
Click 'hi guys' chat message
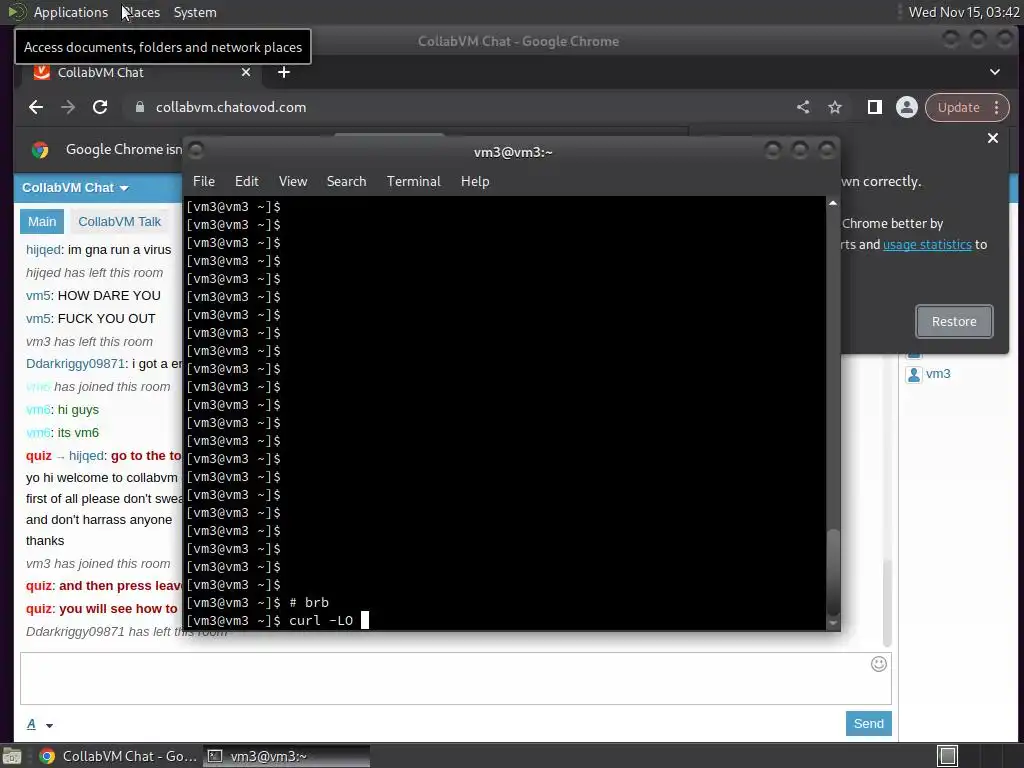[78, 410]
